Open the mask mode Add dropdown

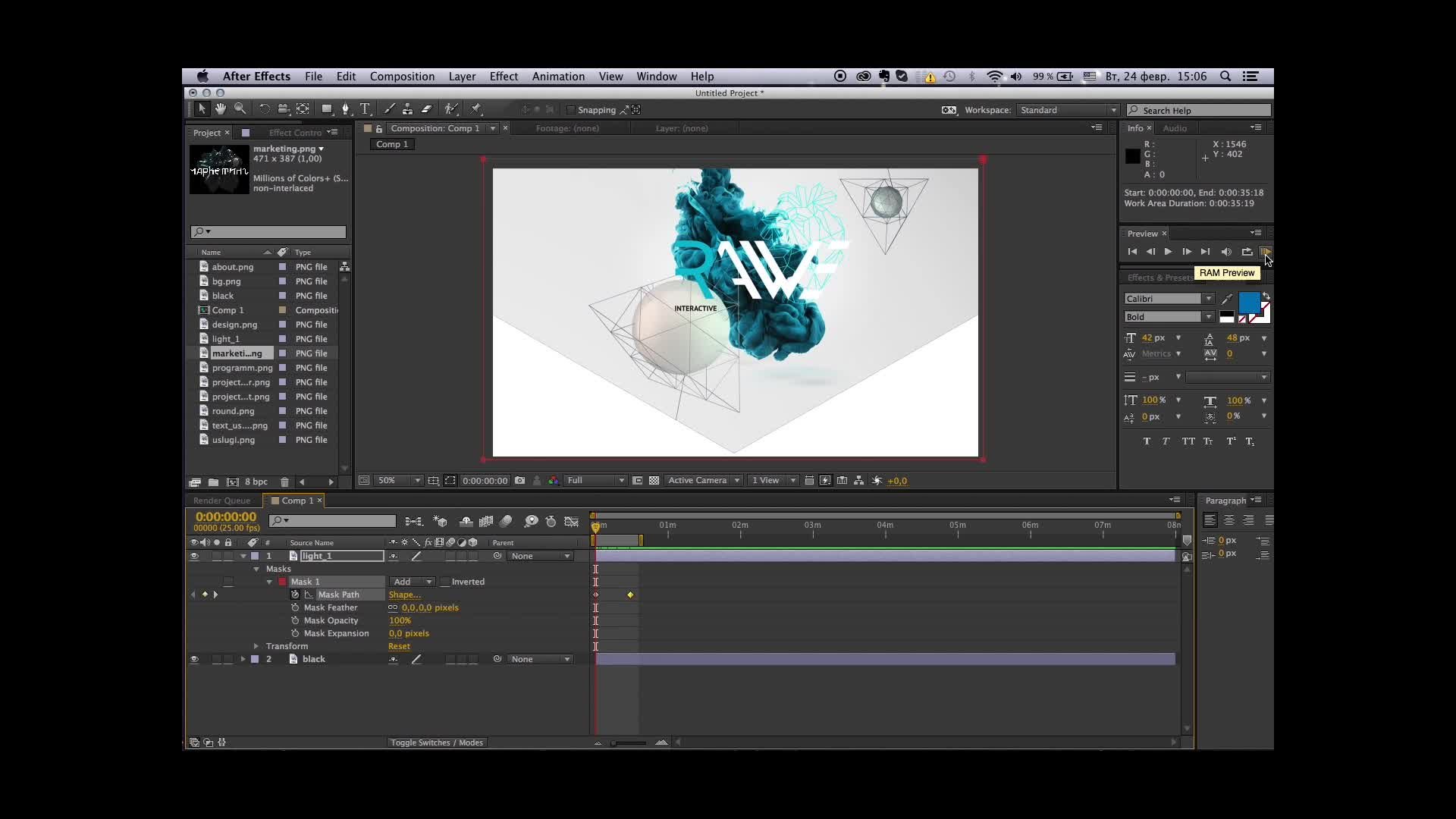pyautogui.click(x=412, y=582)
